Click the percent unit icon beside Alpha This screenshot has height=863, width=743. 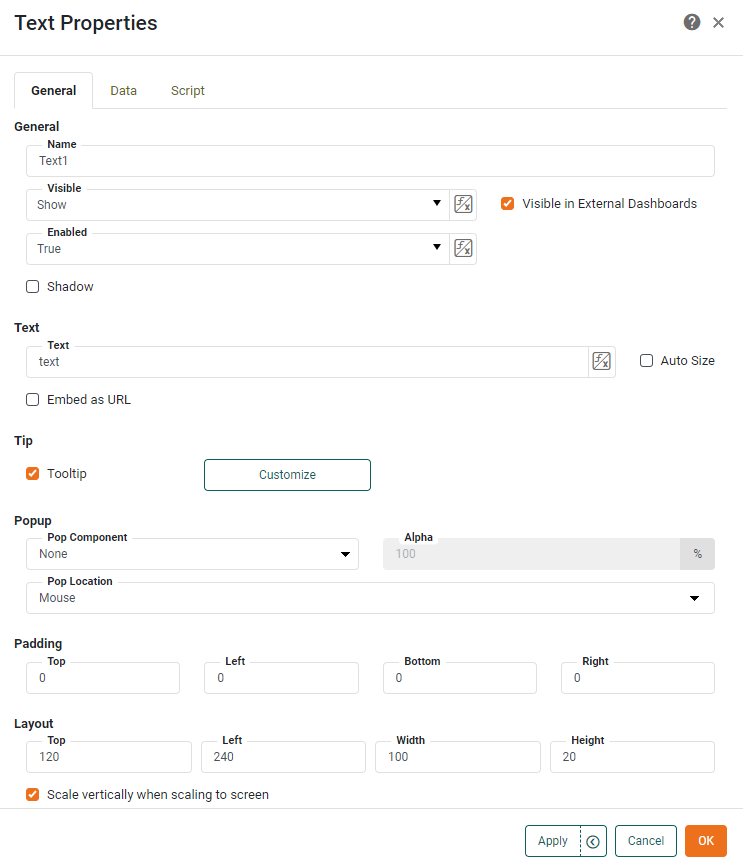[x=697, y=553]
